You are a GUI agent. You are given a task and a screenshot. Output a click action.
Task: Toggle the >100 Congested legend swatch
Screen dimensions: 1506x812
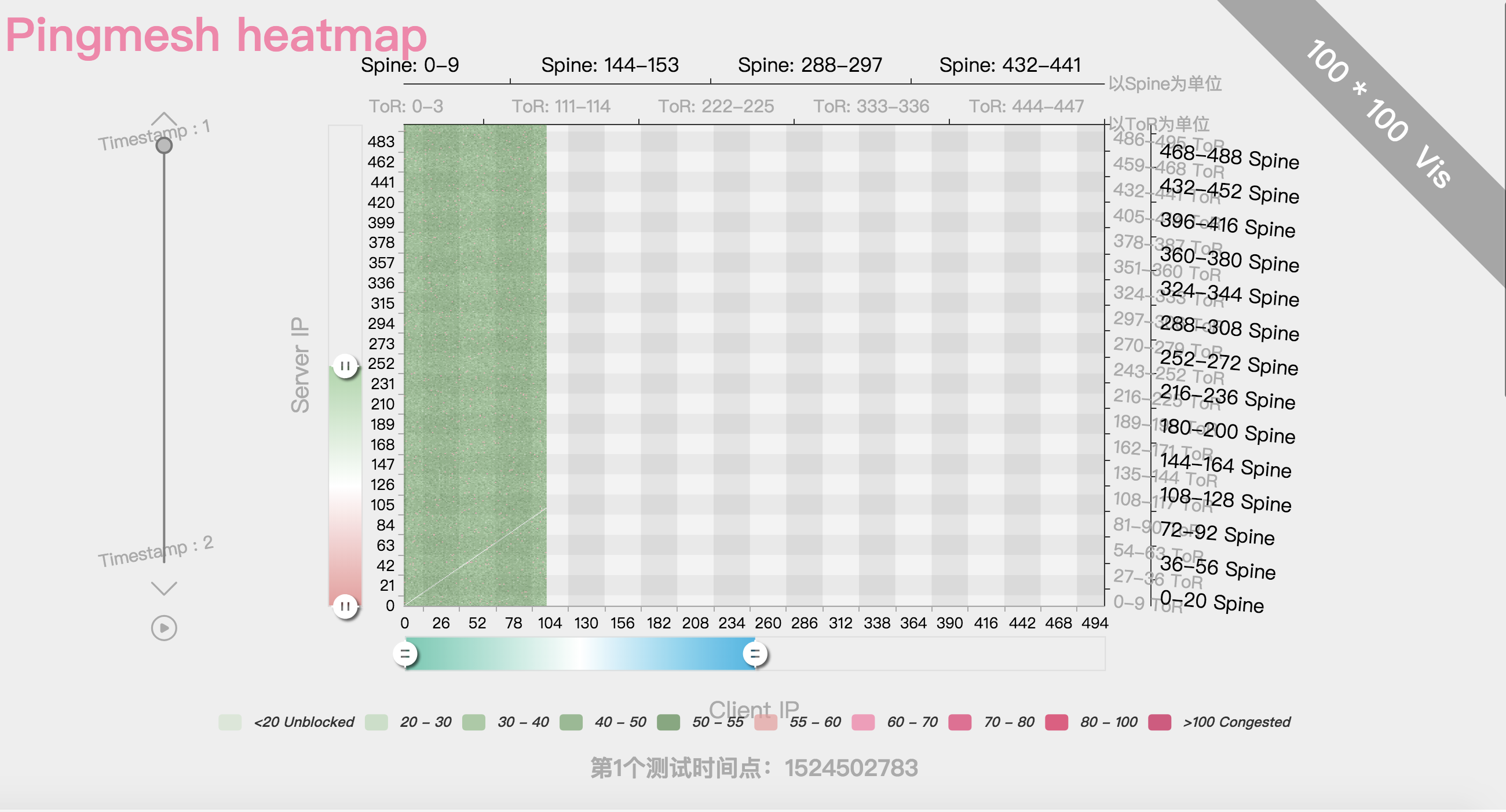1160,723
